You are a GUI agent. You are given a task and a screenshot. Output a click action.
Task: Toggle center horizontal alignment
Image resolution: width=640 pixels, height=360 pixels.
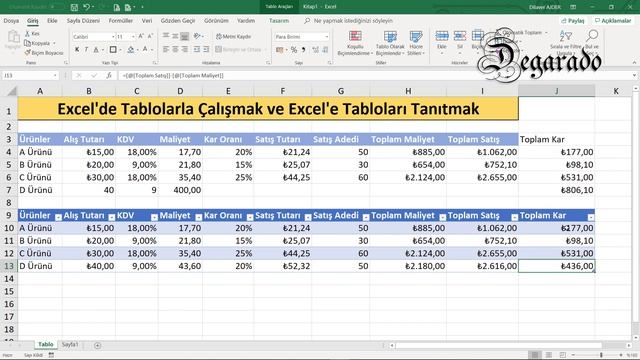pyautogui.click(x=175, y=49)
